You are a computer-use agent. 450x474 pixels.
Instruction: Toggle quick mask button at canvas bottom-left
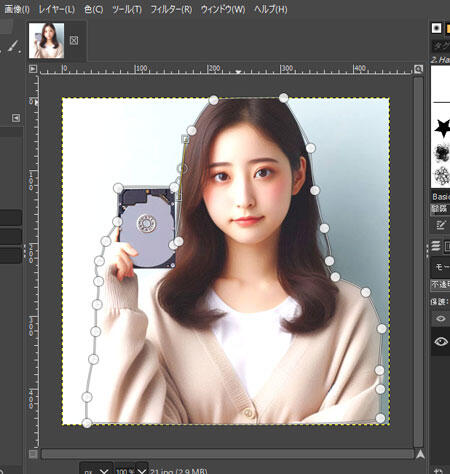pyautogui.click(x=33, y=454)
